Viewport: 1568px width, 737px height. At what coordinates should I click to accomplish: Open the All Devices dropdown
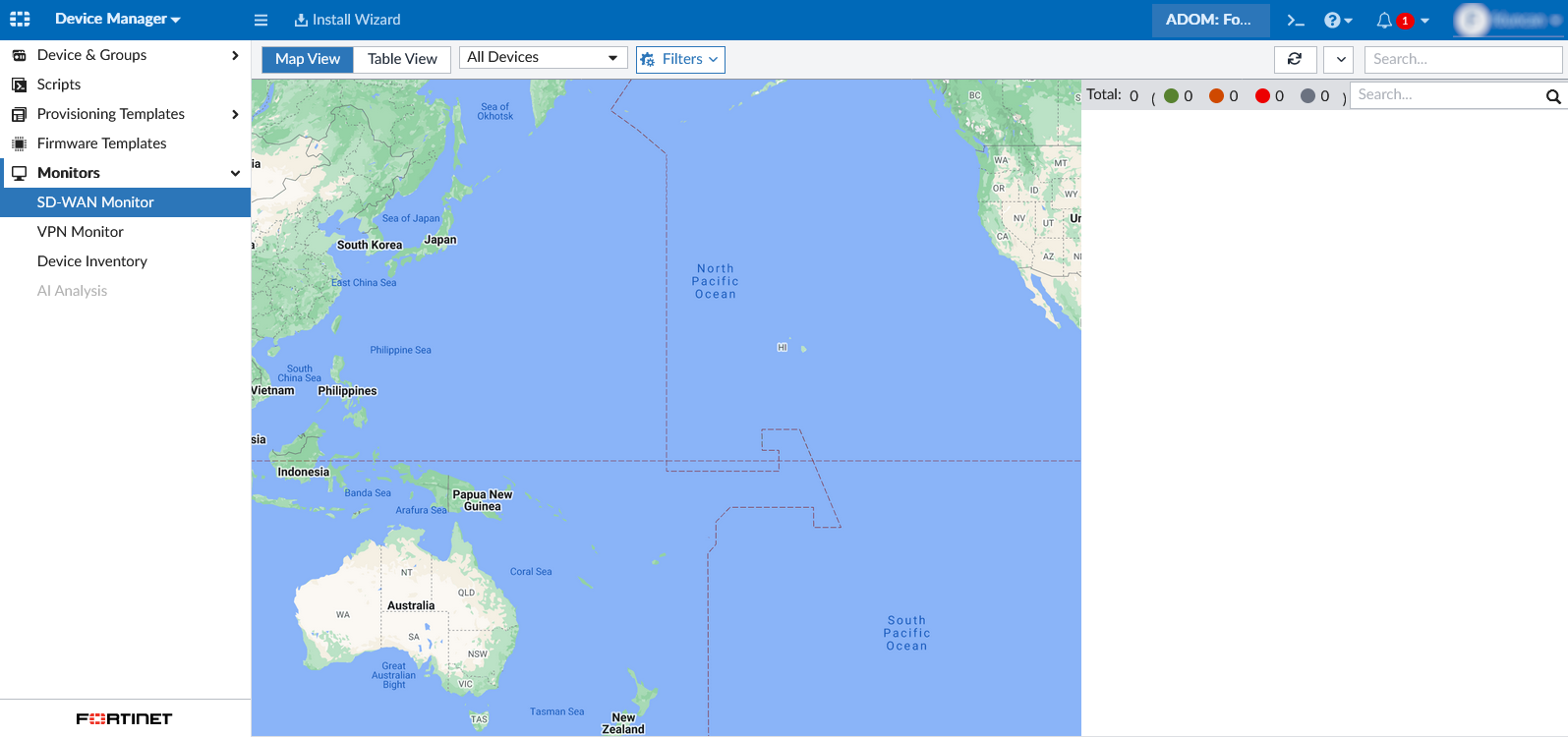click(x=544, y=58)
